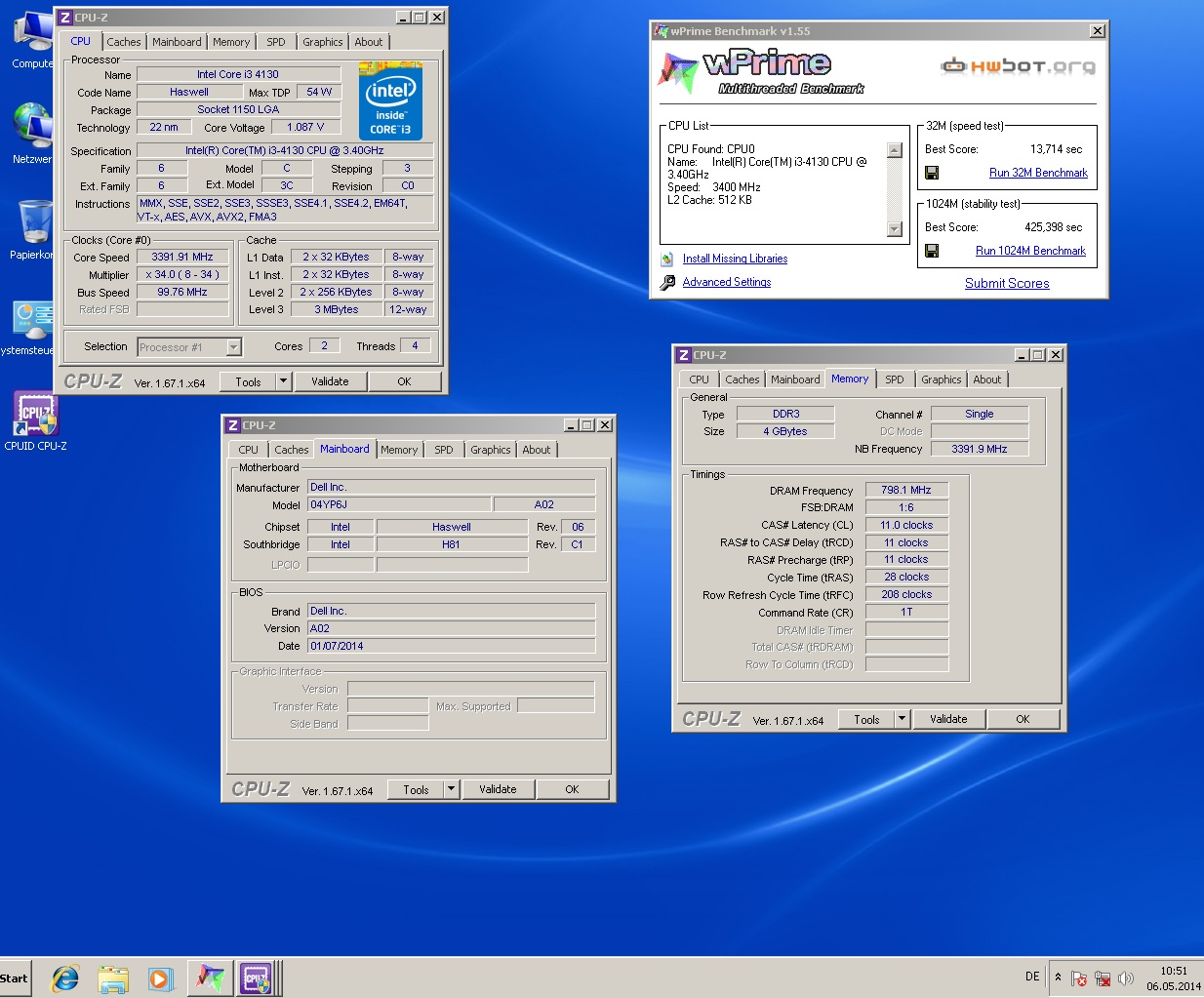Image resolution: width=1204 pixels, height=998 pixels.
Task: Click the Install Missing Libraries icon
Action: pyautogui.click(x=667, y=259)
